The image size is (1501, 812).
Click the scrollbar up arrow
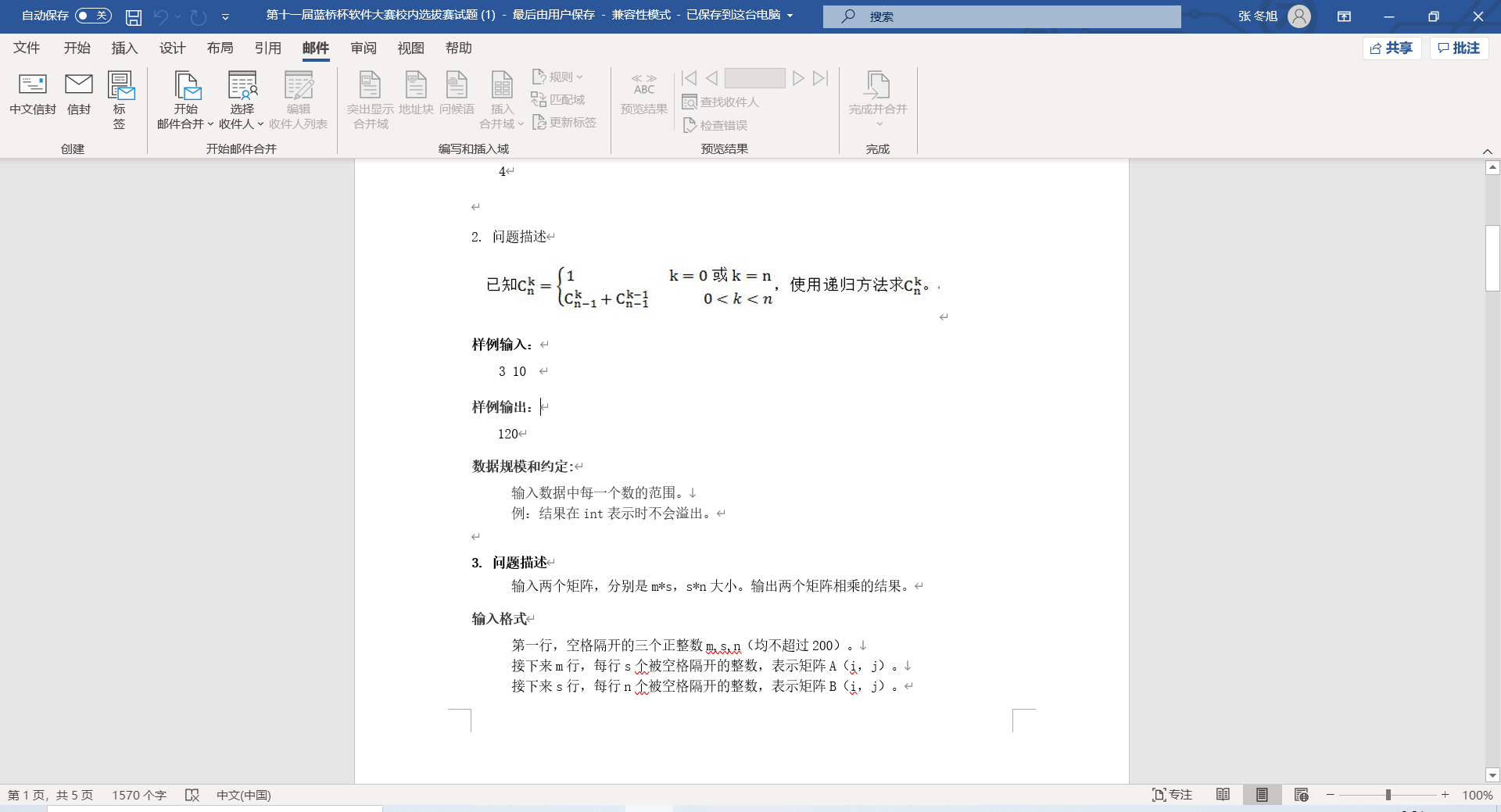point(1492,167)
